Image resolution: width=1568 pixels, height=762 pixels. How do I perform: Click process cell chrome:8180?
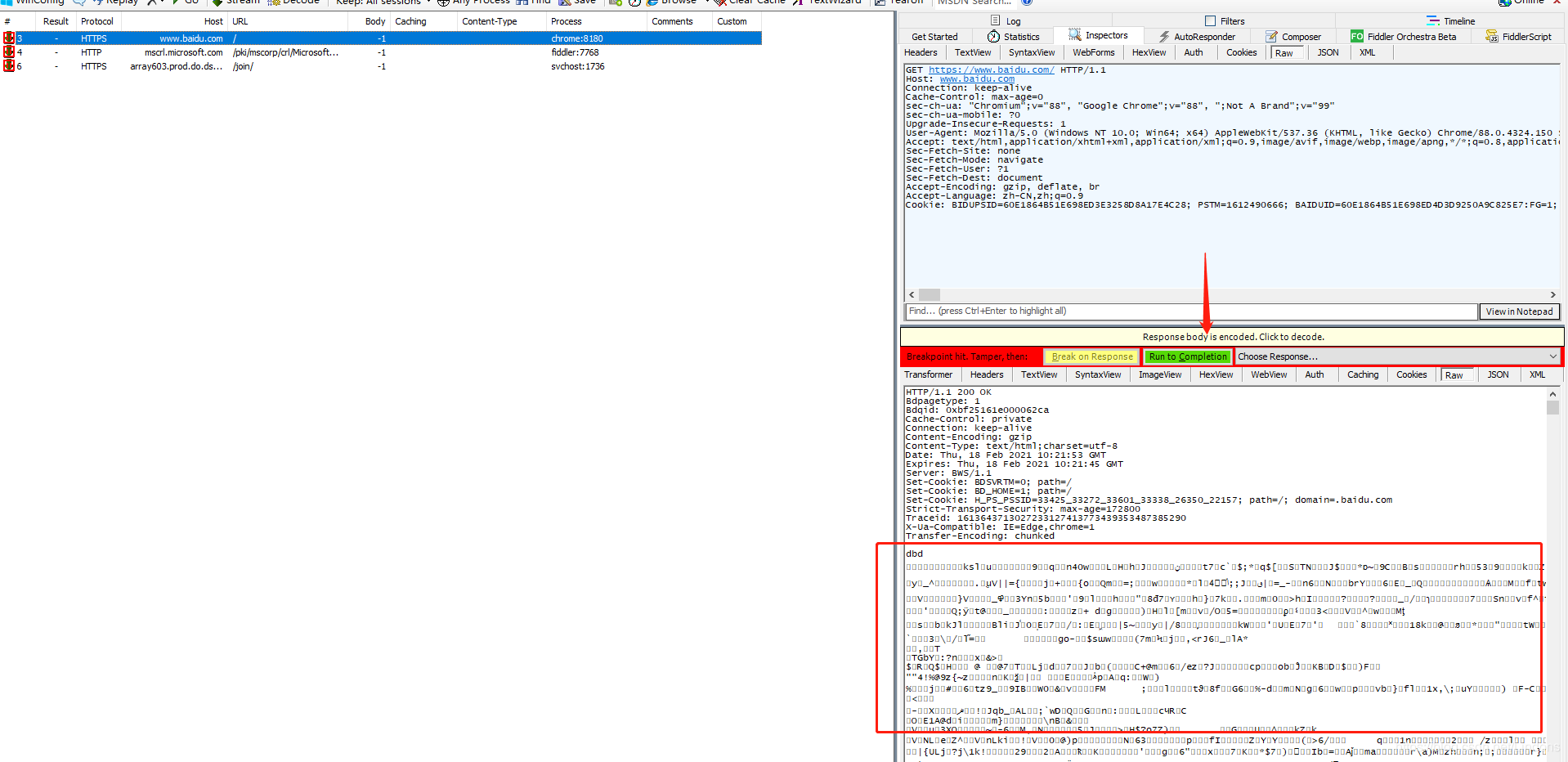[577, 38]
